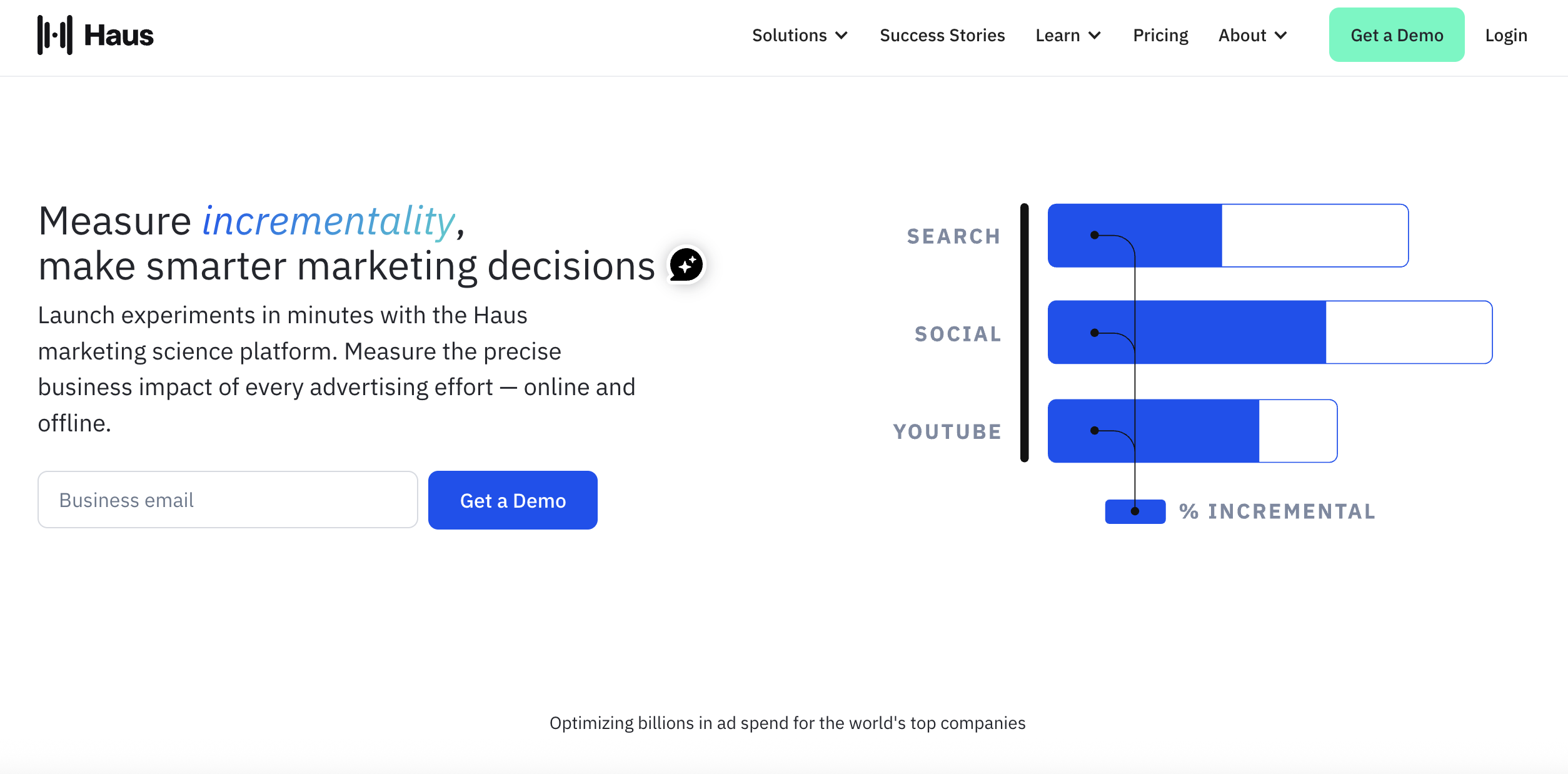Click the connector dot on the SEARCH bar

(1094, 234)
